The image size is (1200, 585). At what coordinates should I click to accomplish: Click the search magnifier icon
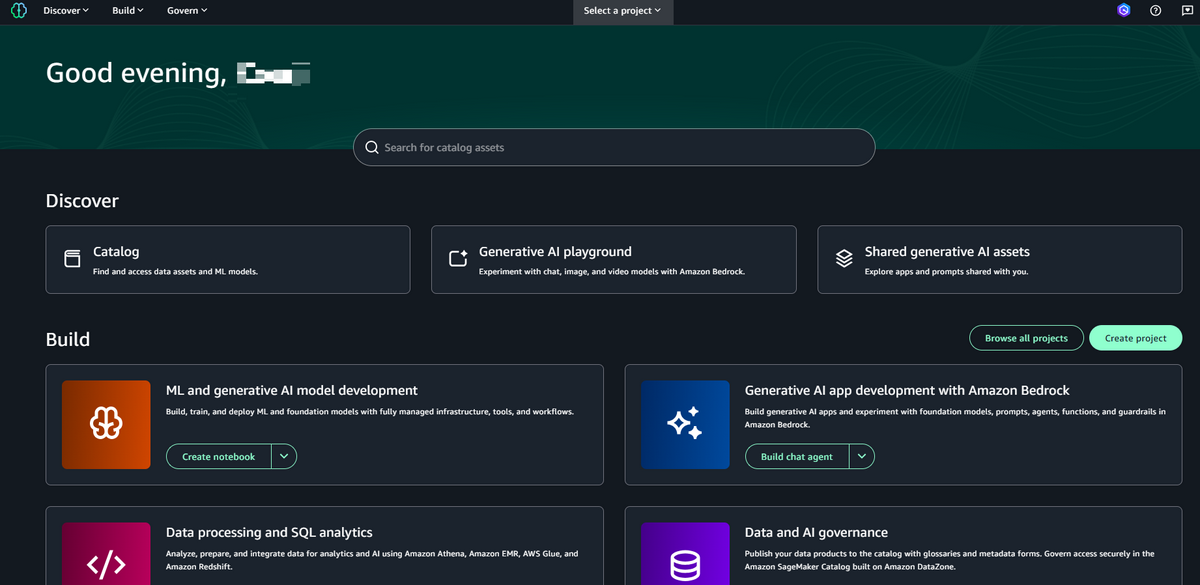point(371,147)
